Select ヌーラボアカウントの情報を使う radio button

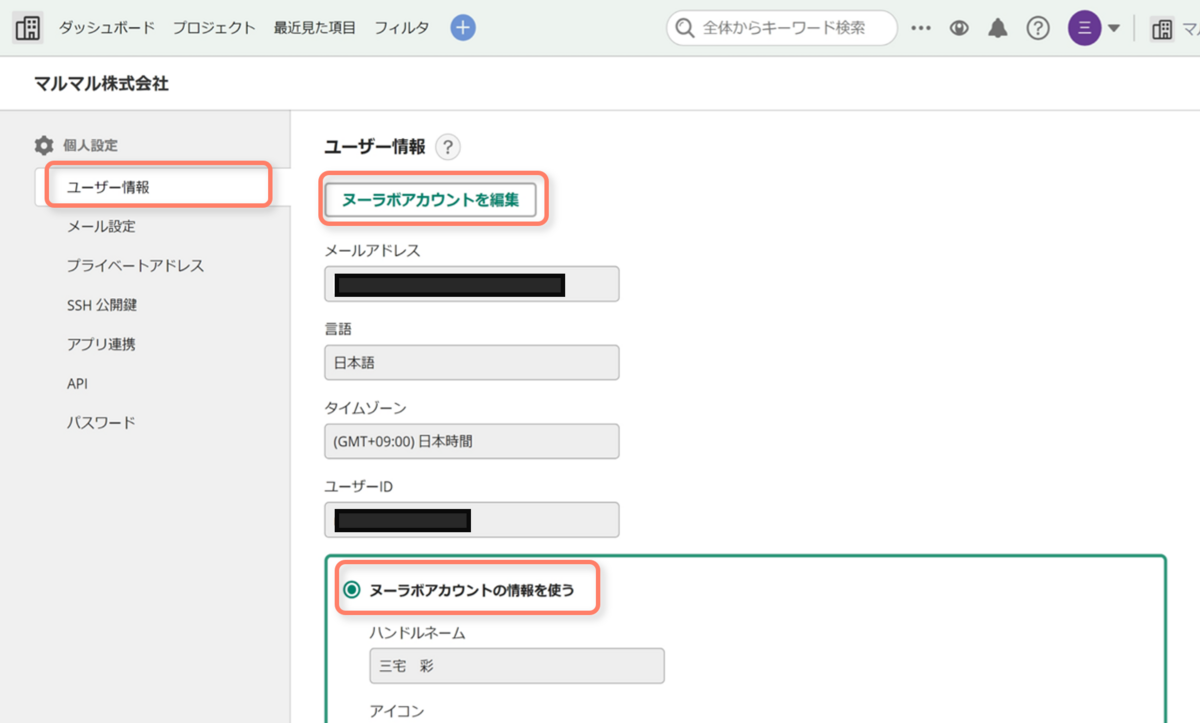pyautogui.click(x=352, y=590)
